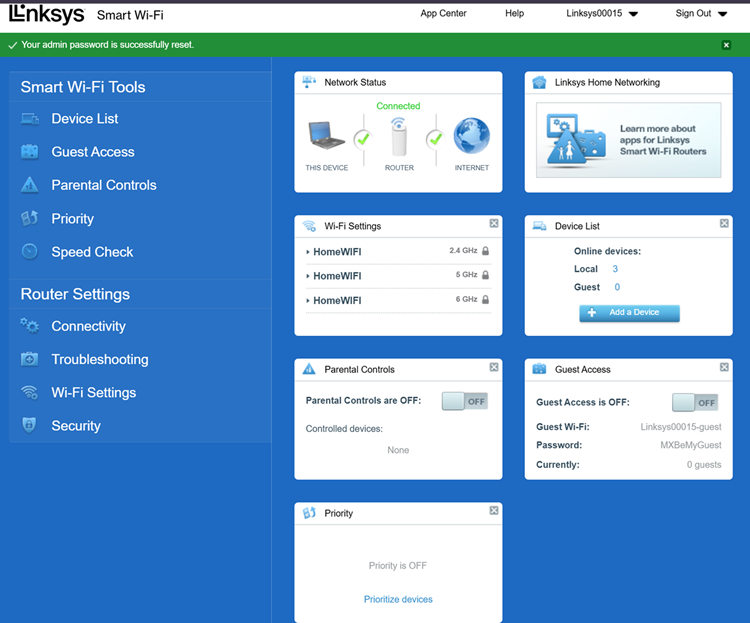The height and width of the screenshot is (623, 750).
Task: Expand the 6 GHz HomeWIFI entry
Action: pyautogui.click(x=308, y=300)
